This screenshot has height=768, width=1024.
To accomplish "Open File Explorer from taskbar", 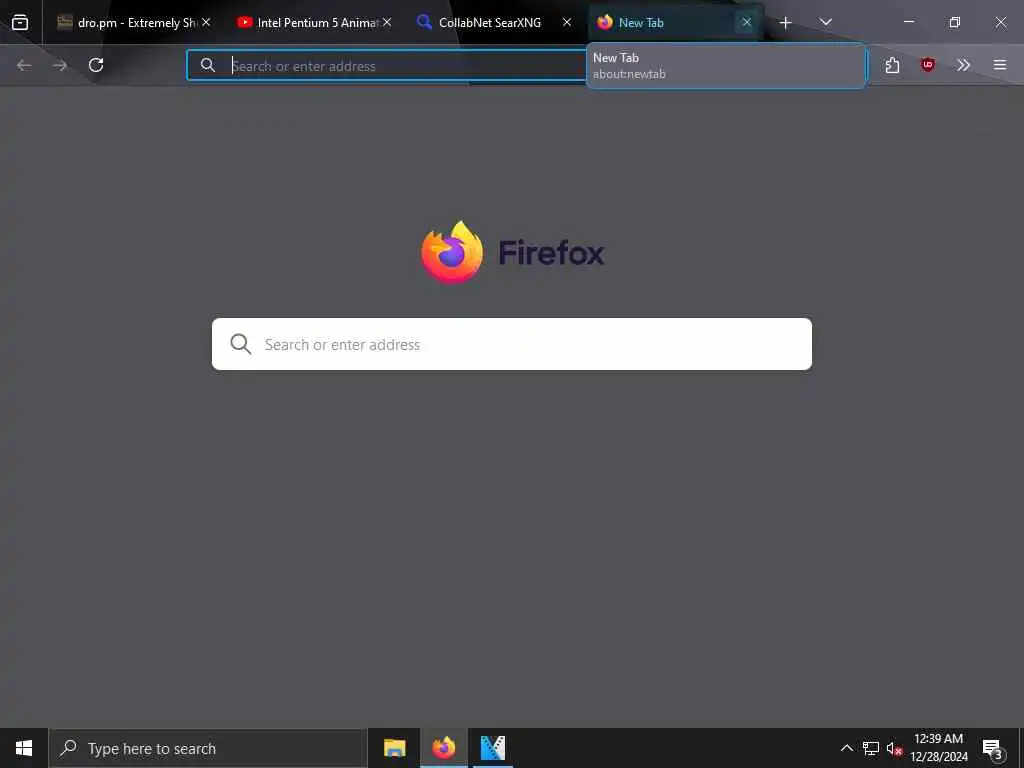I will pos(394,748).
